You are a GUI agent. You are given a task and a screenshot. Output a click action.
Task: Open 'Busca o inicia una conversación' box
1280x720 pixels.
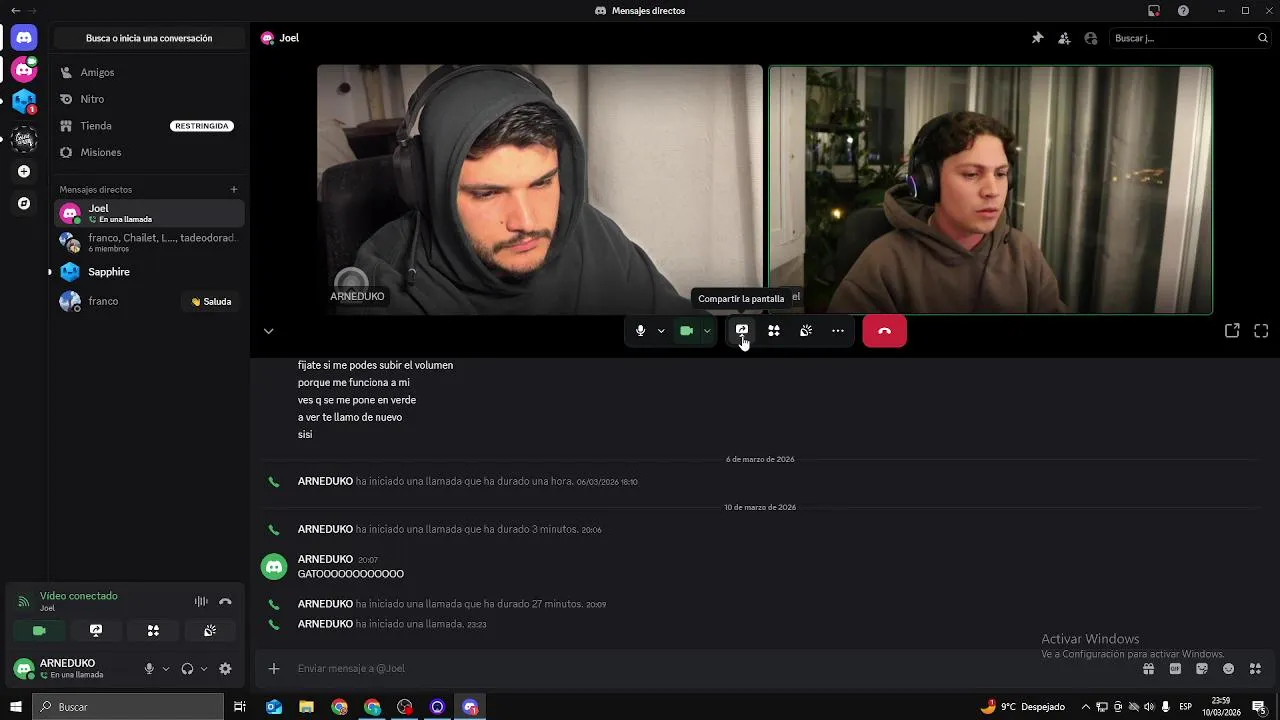tap(149, 38)
